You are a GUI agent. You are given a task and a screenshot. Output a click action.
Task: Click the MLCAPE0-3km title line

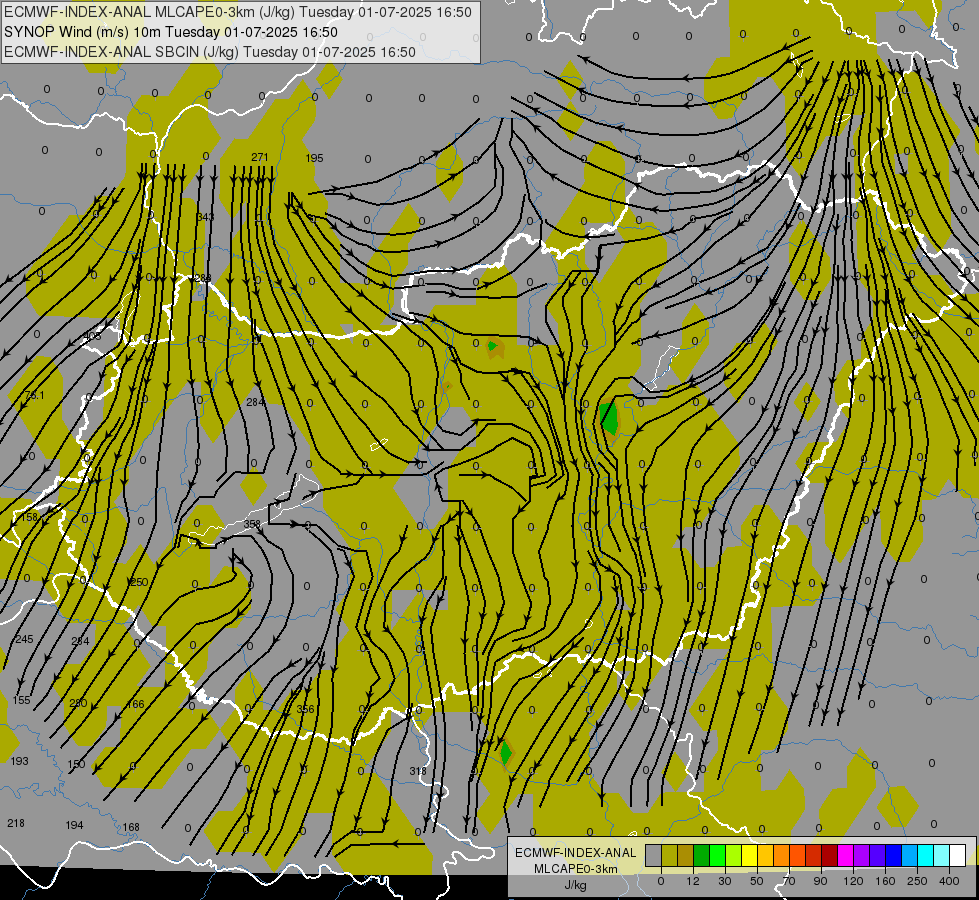[x=238, y=12]
